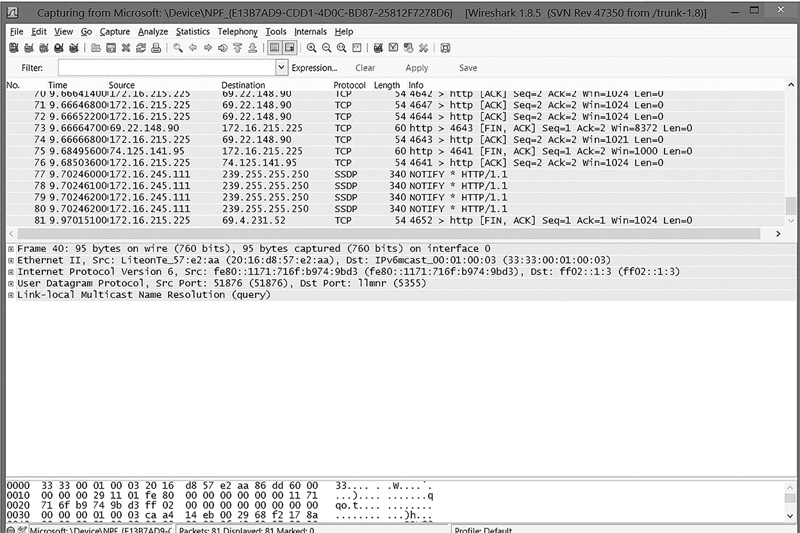Open the Statistics menu

tap(193, 32)
